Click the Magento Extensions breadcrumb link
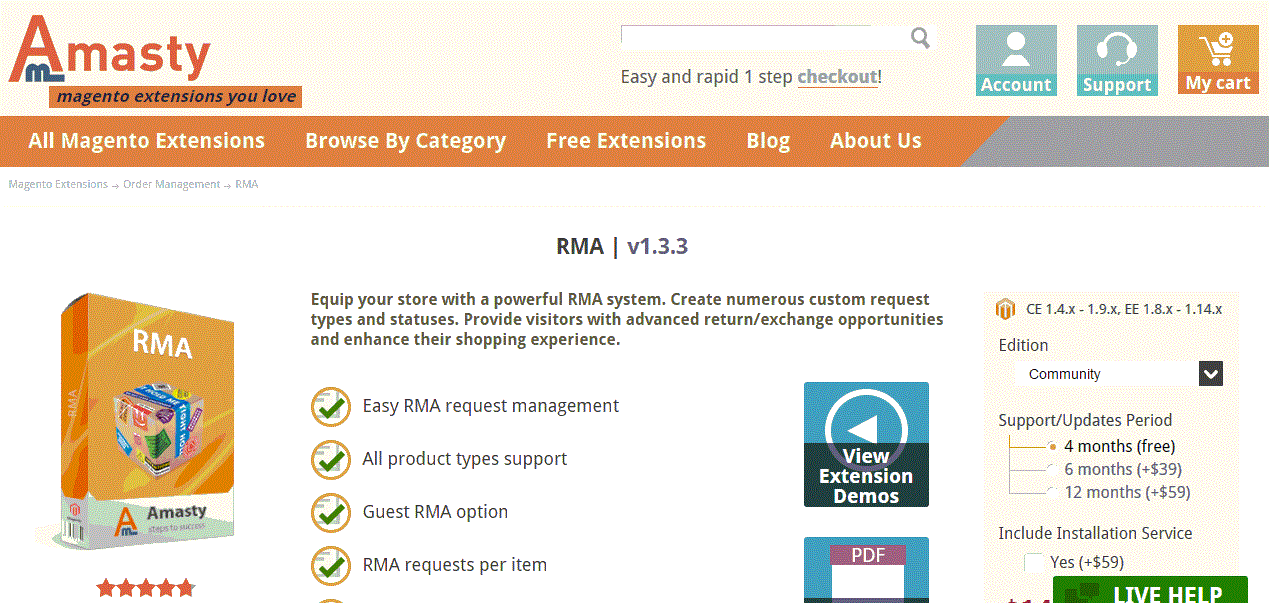This screenshot has height=603, width=1269. pos(58,184)
